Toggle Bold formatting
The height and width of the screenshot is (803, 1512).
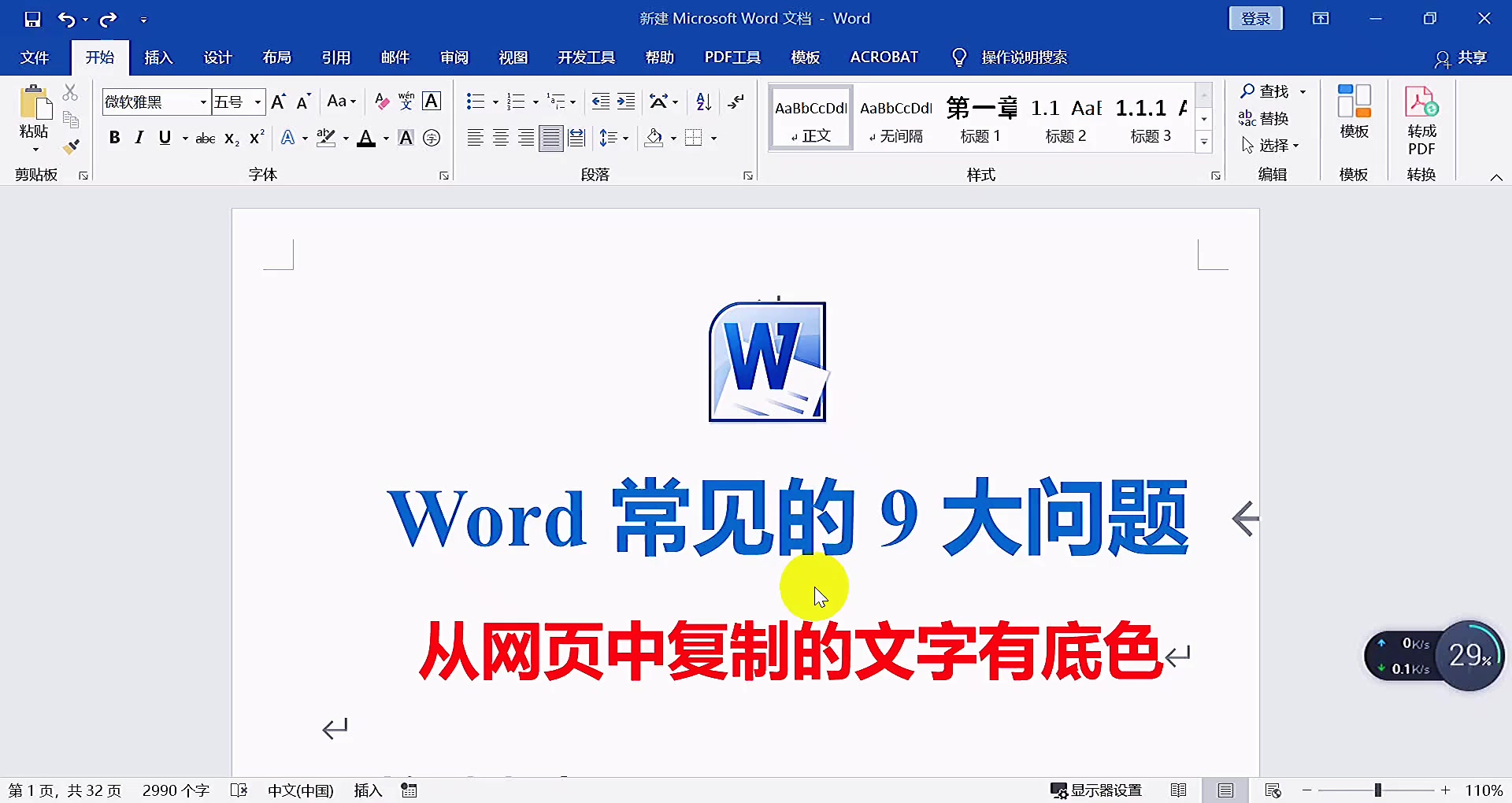coord(114,139)
